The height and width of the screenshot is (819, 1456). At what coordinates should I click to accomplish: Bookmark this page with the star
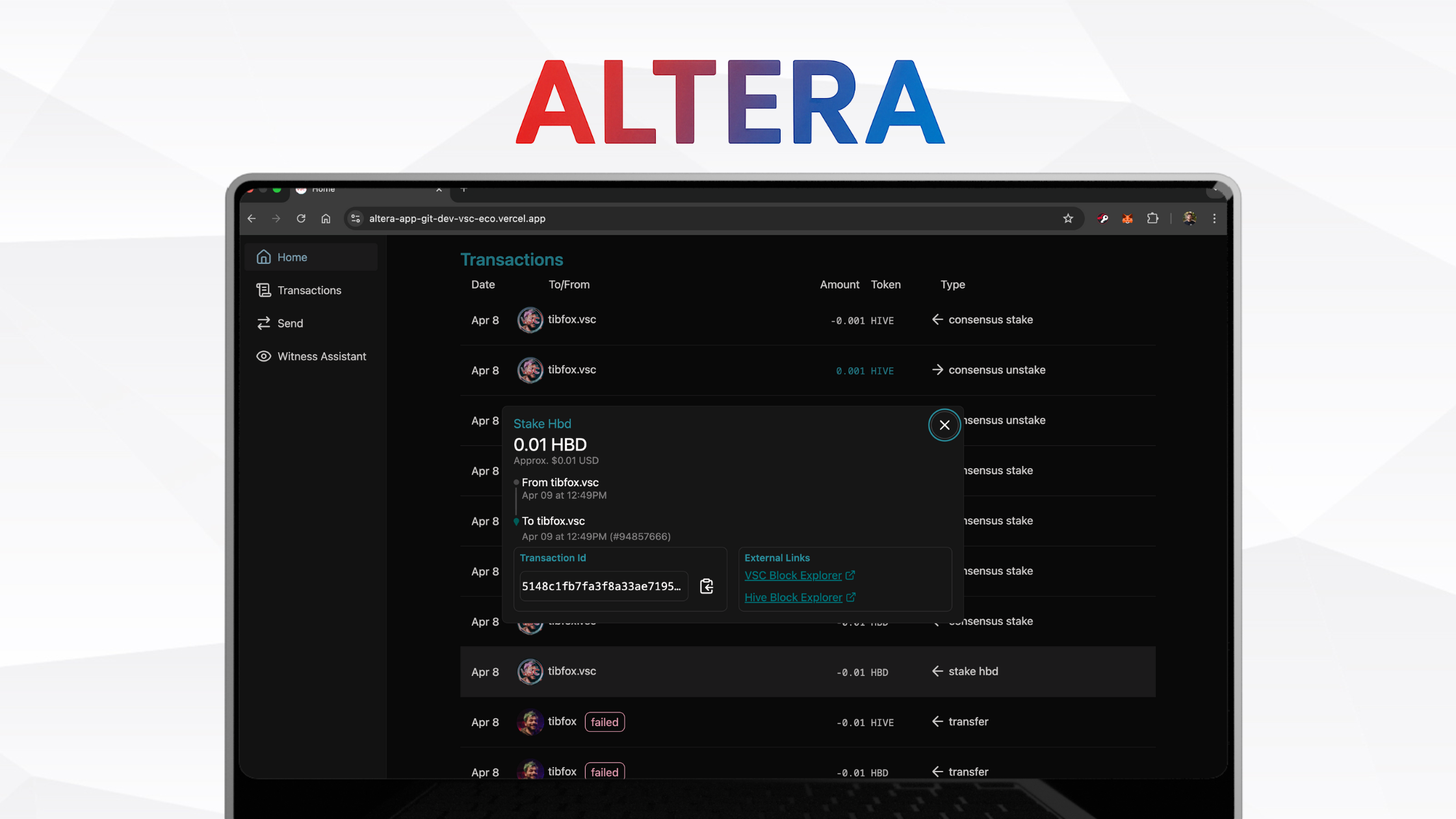[1068, 219]
